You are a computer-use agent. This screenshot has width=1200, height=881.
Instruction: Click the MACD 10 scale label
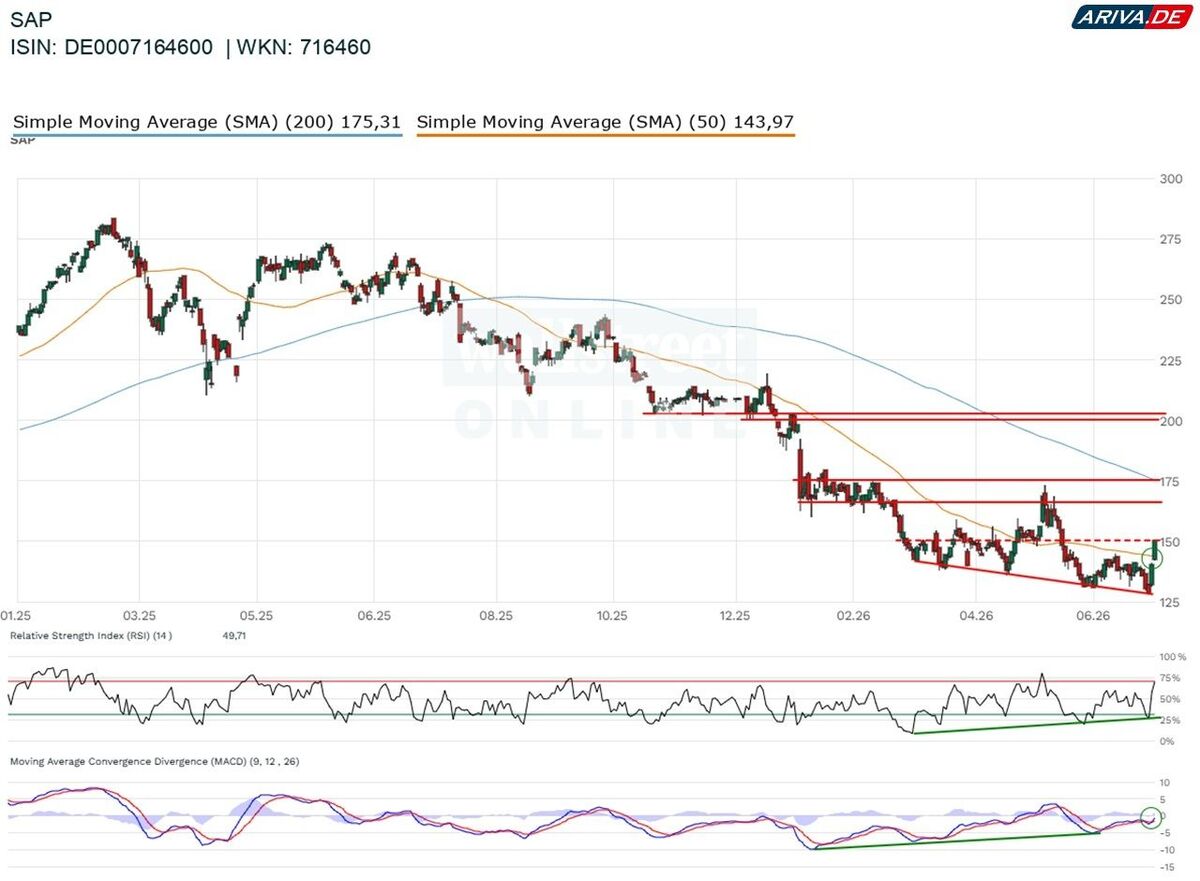pyautogui.click(x=1165, y=782)
